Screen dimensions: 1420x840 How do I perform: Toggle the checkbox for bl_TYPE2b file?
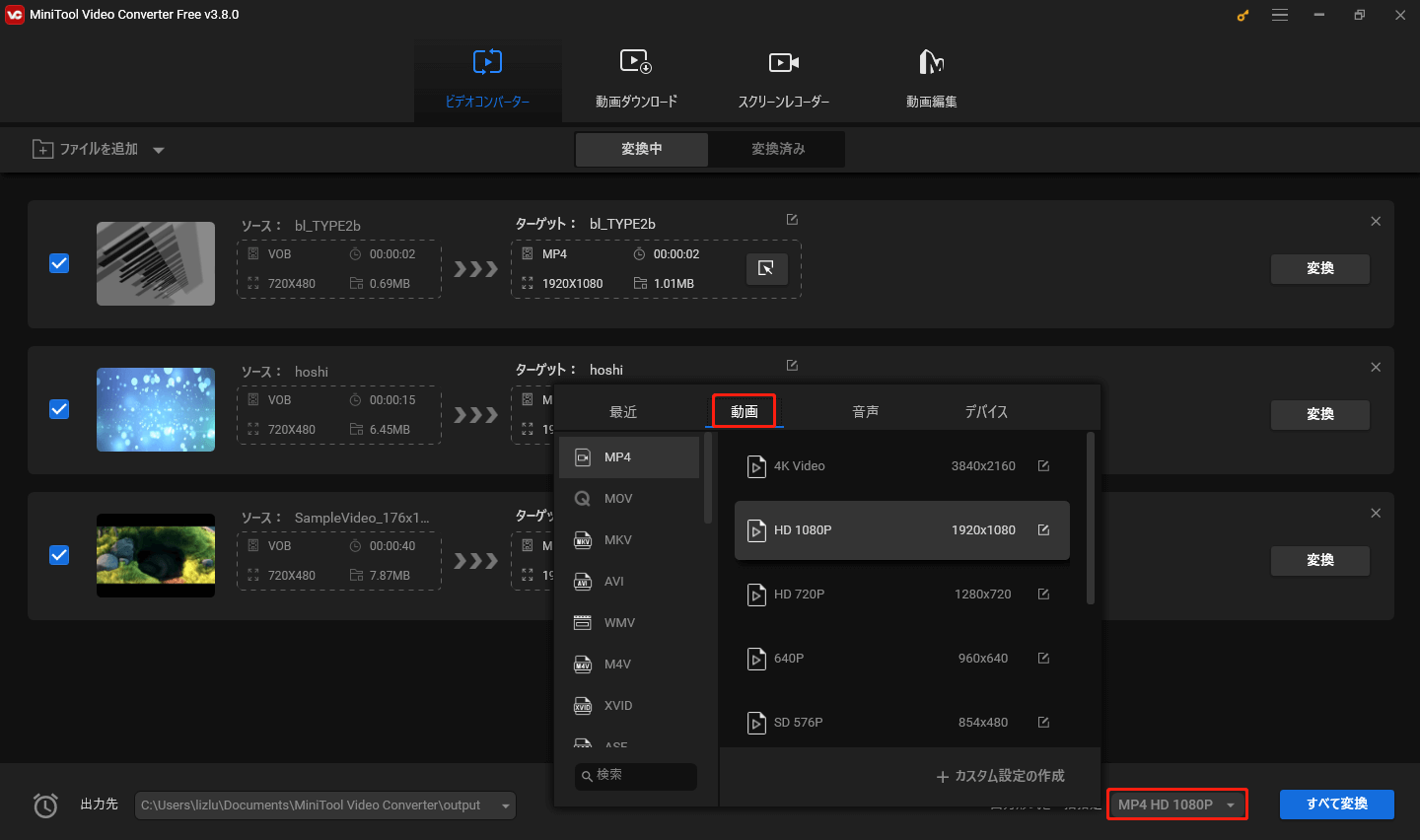click(x=59, y=263)
